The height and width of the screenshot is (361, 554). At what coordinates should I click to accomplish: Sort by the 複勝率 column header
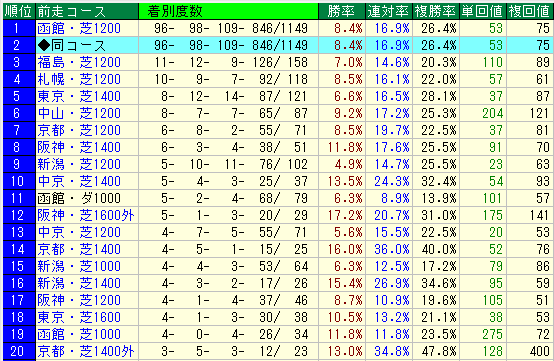[435, 11]
